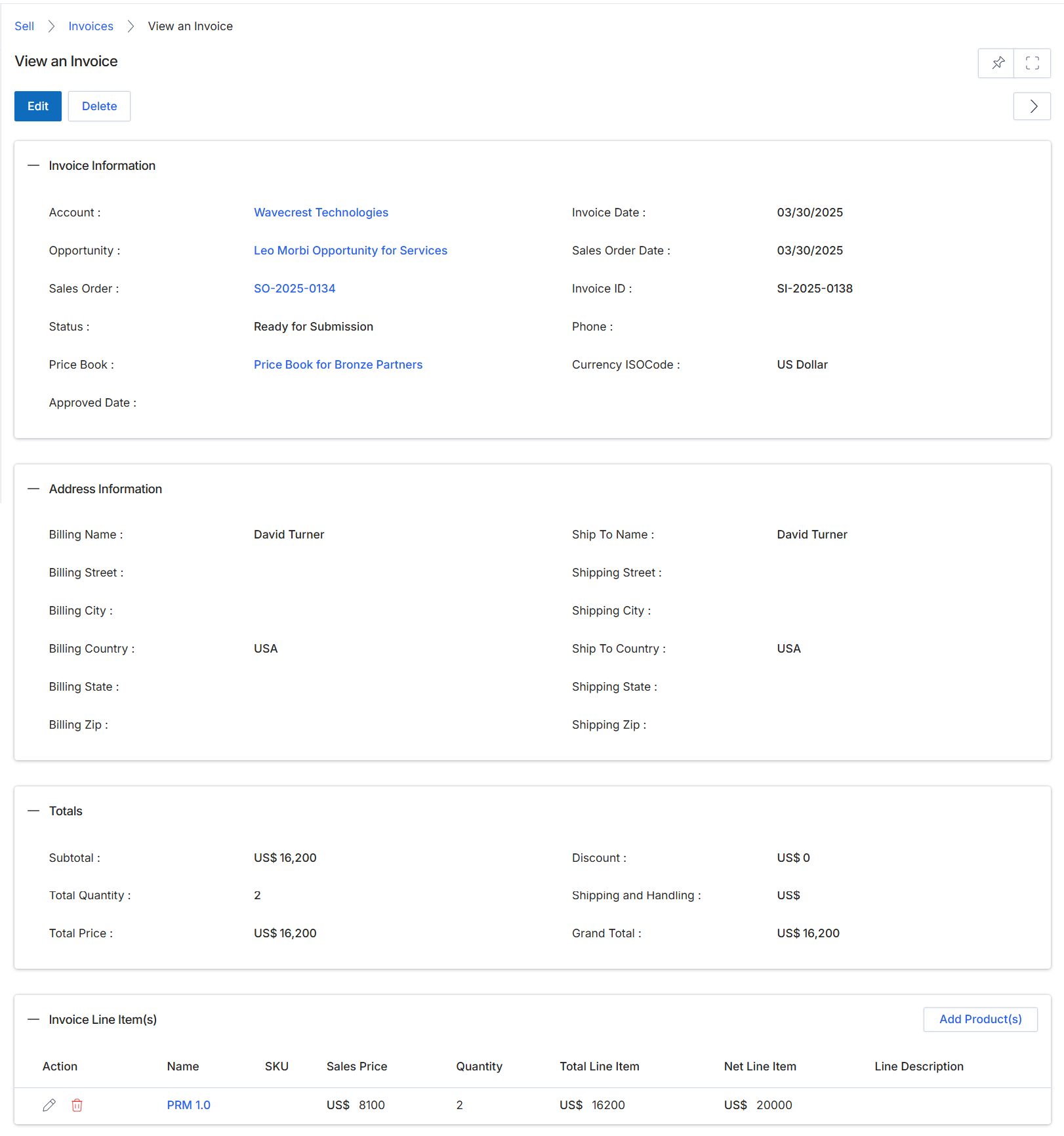This screenshot has height=1136, width=1064.
Task: Select the Sales Order Date value
Action: 810,251
